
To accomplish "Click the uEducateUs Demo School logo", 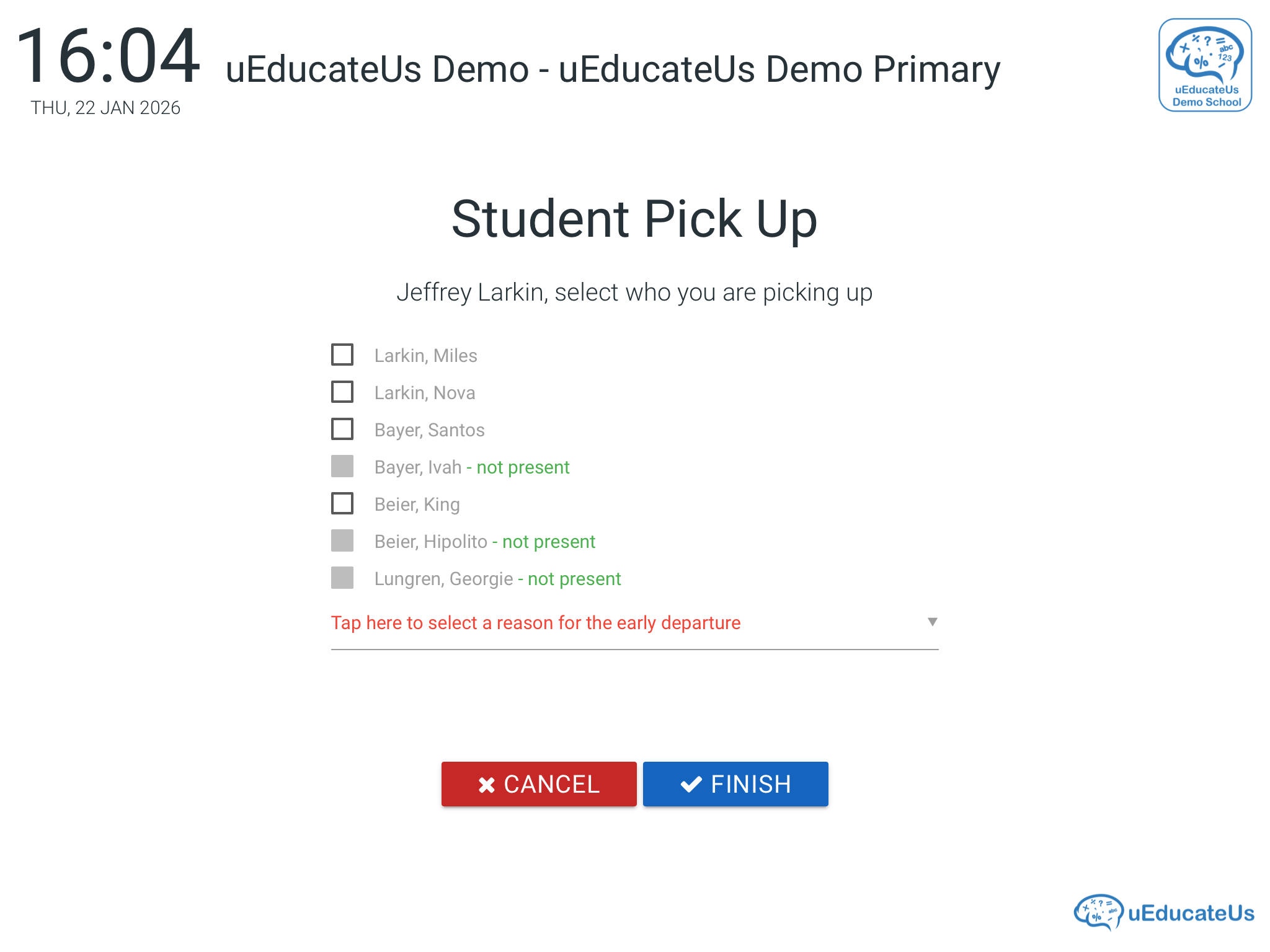I will click(x=1205, y=65).
